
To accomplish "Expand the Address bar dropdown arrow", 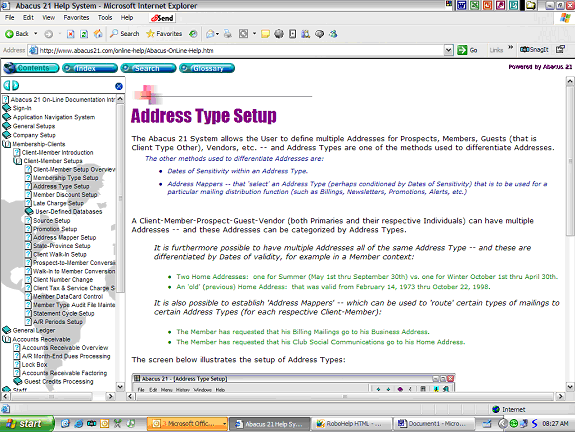I will click(448, 50).
